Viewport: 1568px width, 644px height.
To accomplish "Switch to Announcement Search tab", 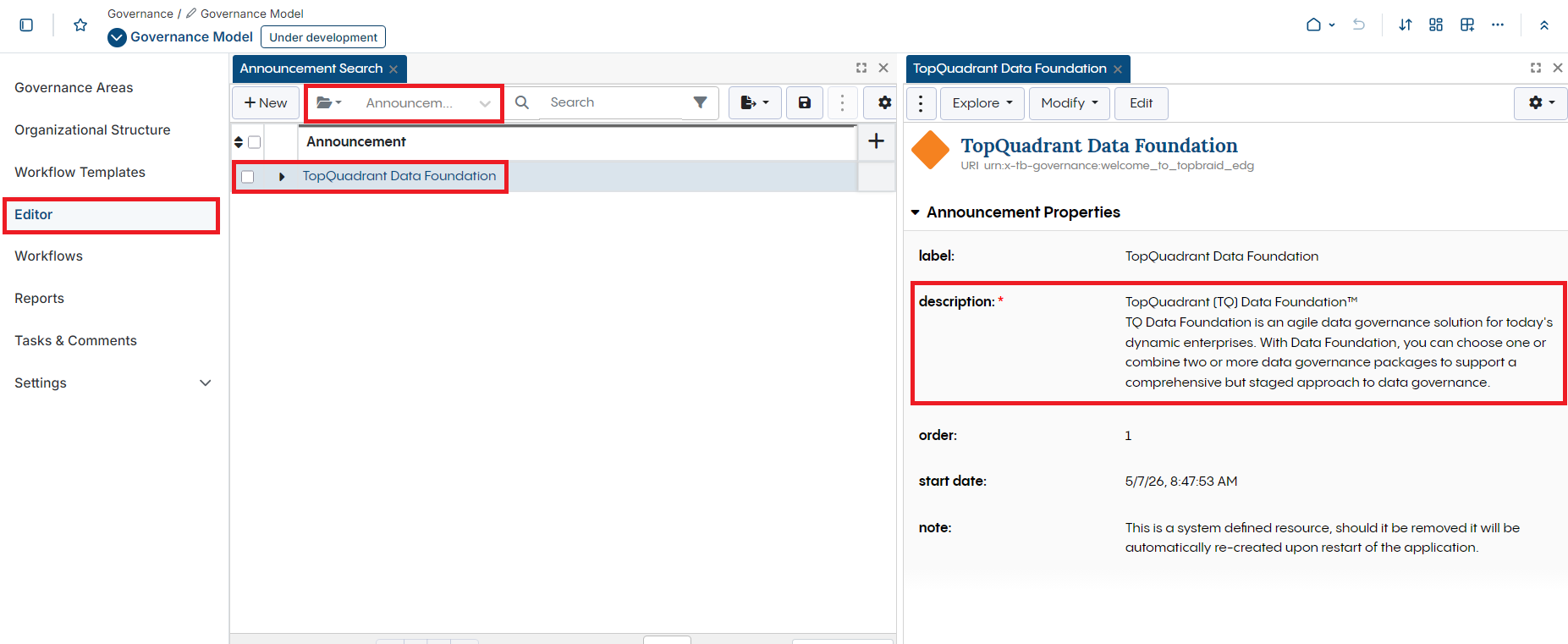I will (x=311, y=69).
